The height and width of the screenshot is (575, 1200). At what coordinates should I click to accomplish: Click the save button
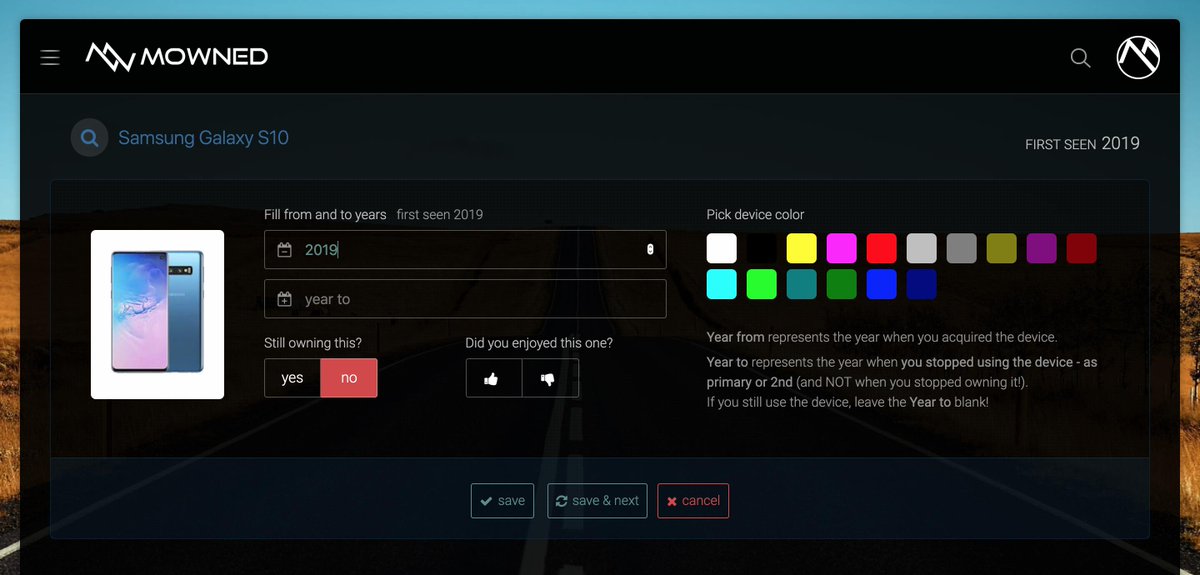pyautogui.click(x=503, y=501)
